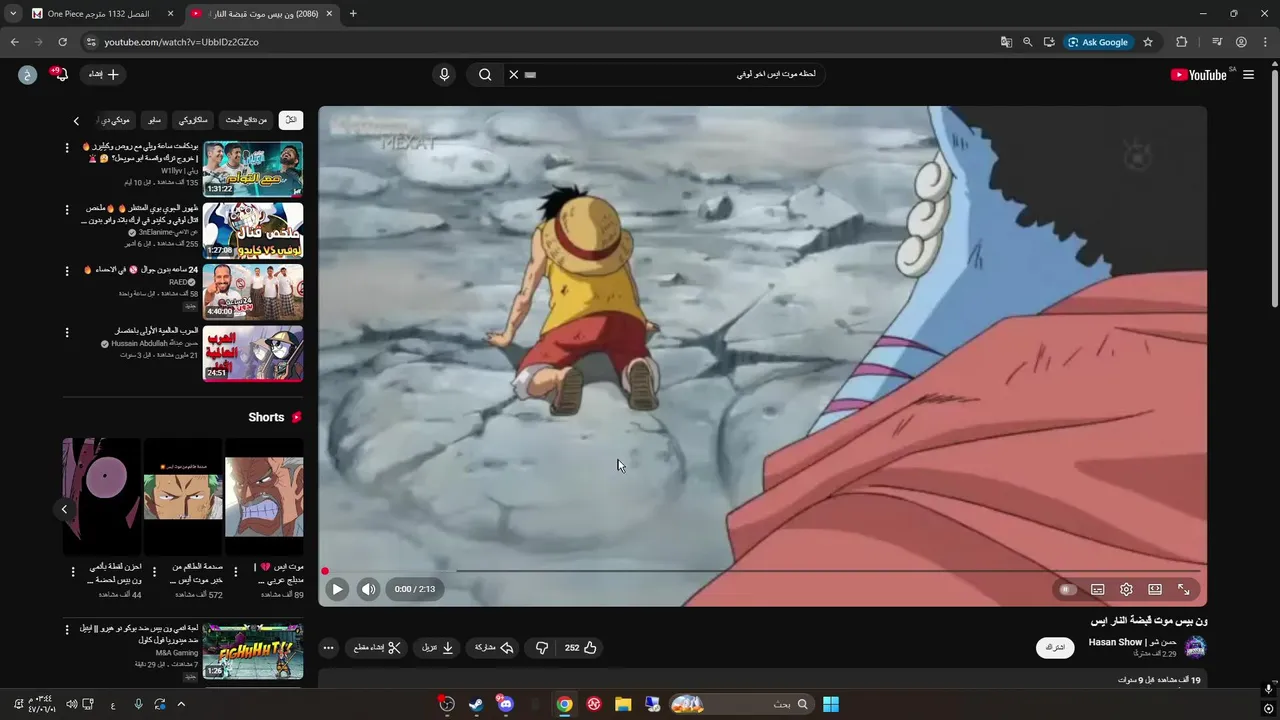The width and height of the screenshot is (1280, 720).
Task: Select the من نتائج البحث filter chip
Action: pos(246,120)
